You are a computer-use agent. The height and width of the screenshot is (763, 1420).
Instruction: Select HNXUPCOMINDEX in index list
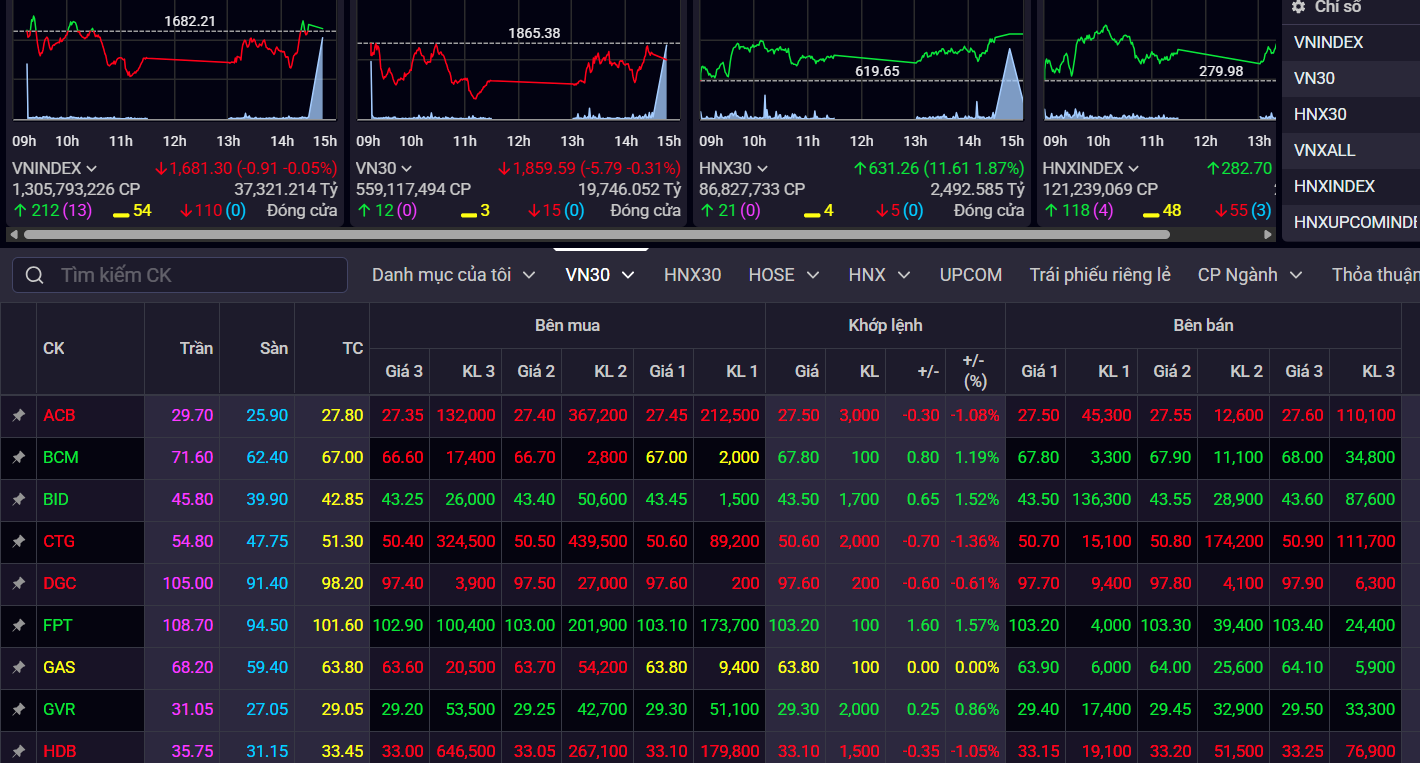[1351, 222]
